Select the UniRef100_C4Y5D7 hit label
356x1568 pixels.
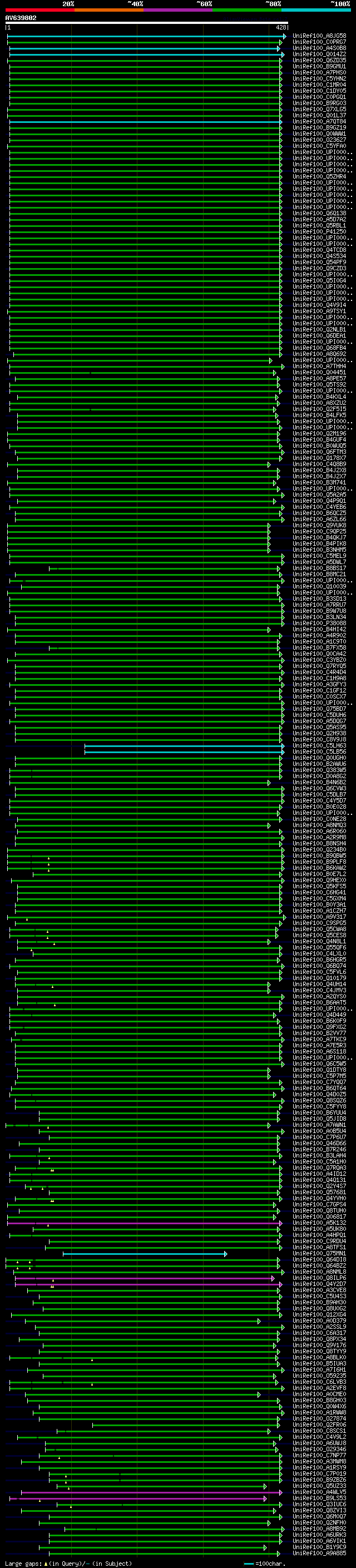319,800
